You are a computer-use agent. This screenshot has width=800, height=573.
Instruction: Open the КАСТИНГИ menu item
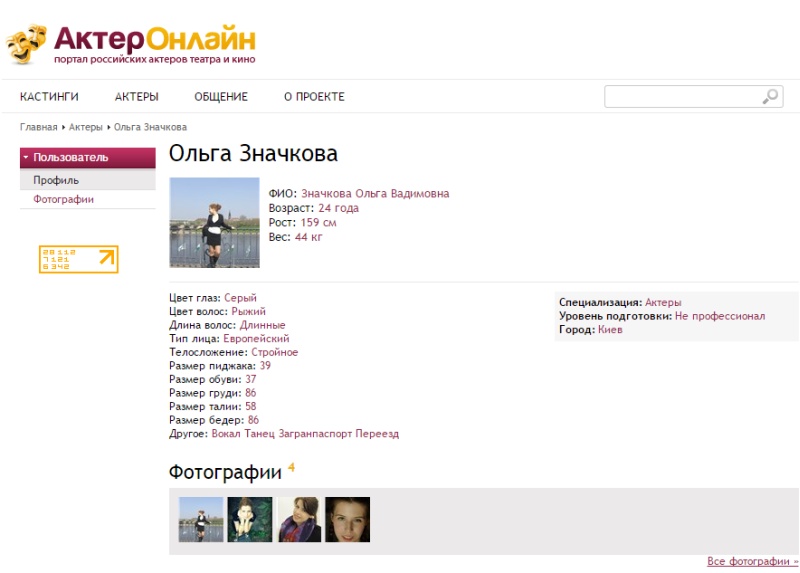pyautogui.click(x=49, y=96)
